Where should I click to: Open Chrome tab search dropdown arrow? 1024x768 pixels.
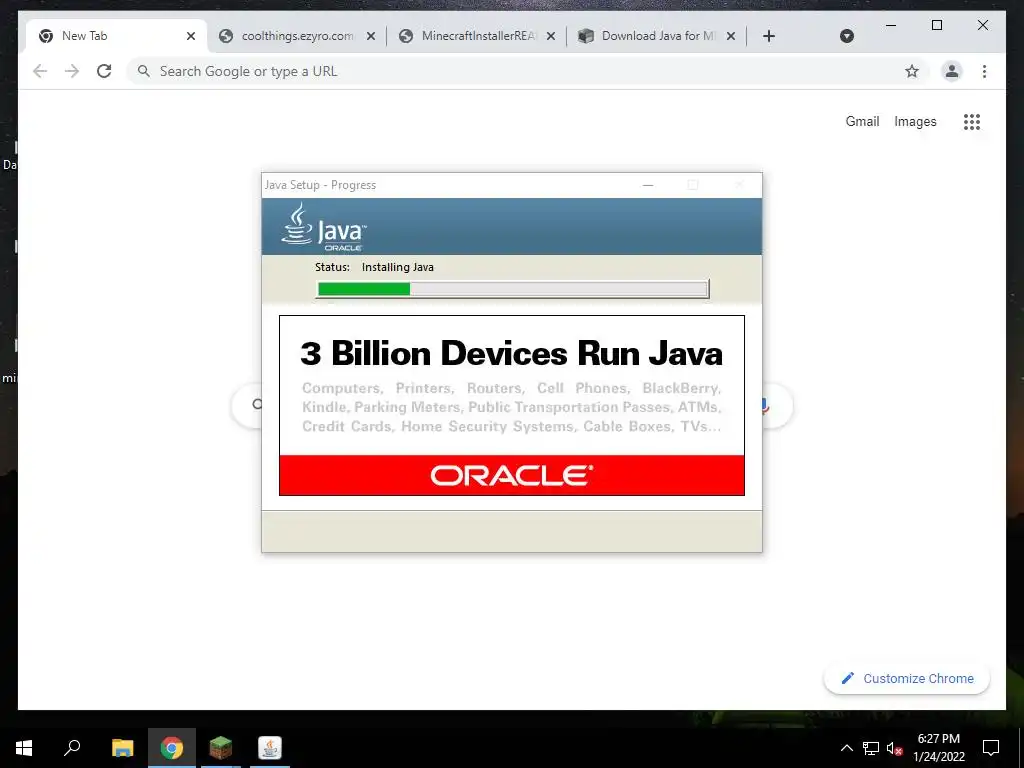coord(846,36)
